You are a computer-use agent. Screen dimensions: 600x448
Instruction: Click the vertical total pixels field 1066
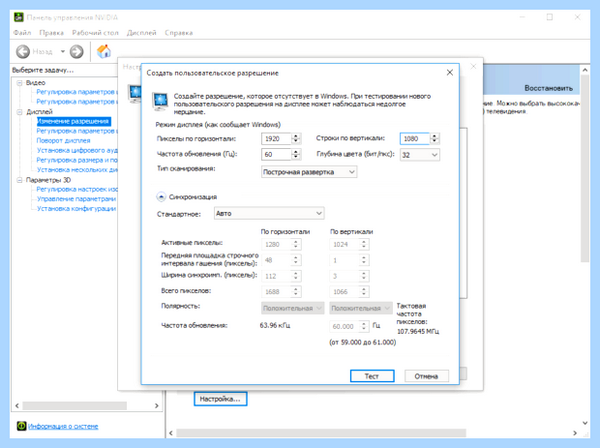pyautogui.click(x=345, y=292)
